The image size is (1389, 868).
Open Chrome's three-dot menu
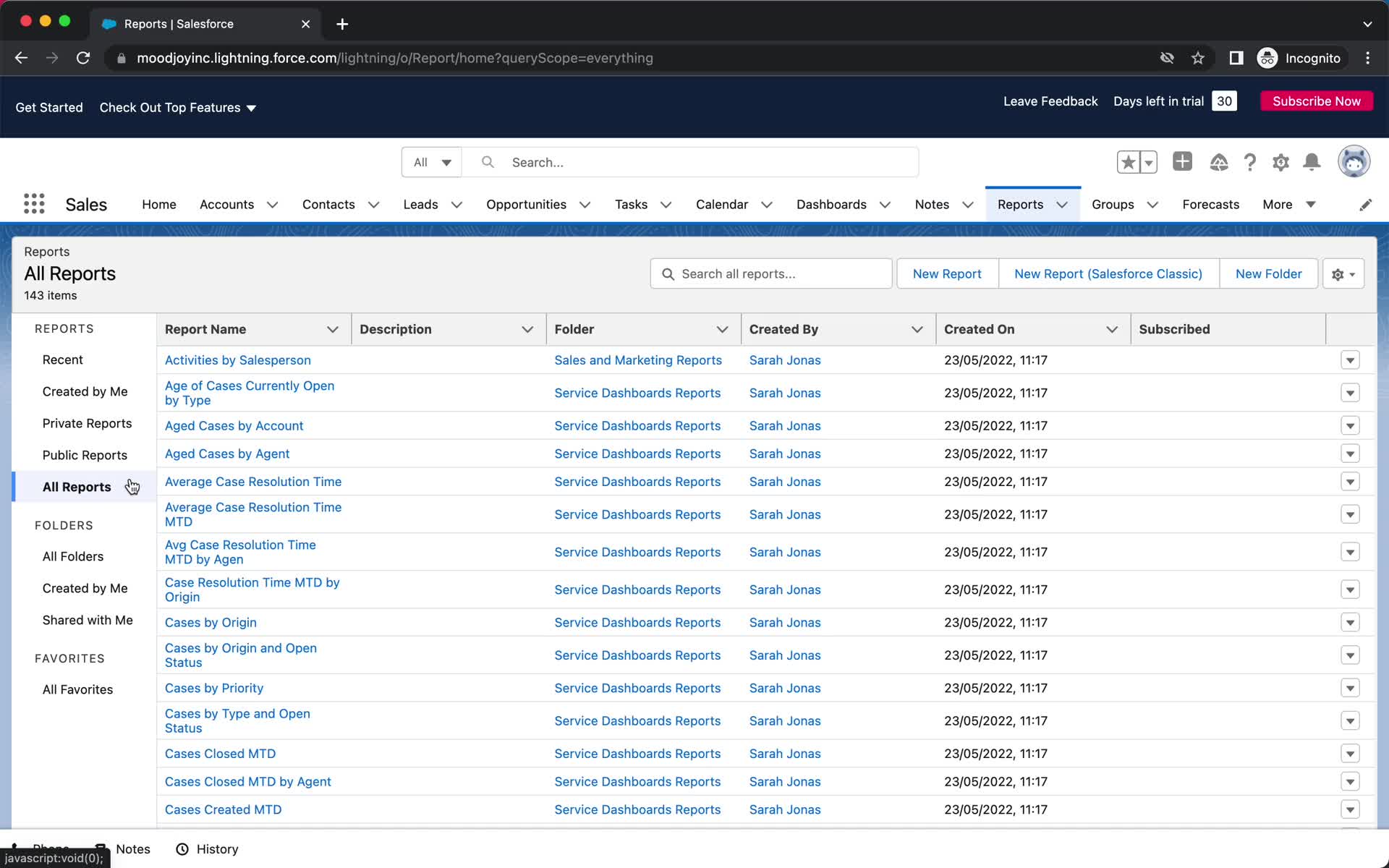1367,58
